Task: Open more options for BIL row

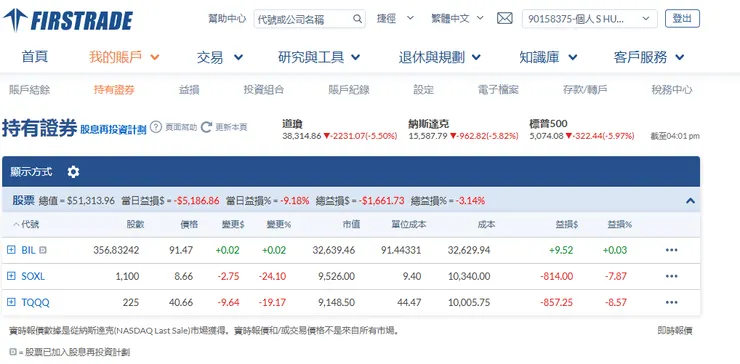Action: click(x=672, y=250)
